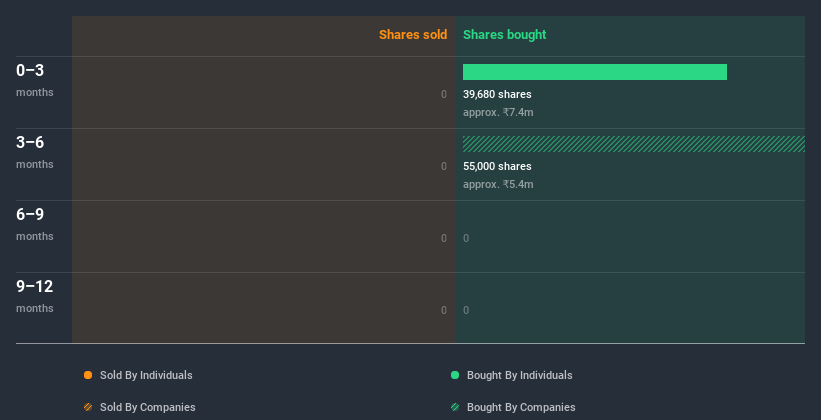Click the Shares sold column header
The image size is (821, 420).
tap(413, 35)
